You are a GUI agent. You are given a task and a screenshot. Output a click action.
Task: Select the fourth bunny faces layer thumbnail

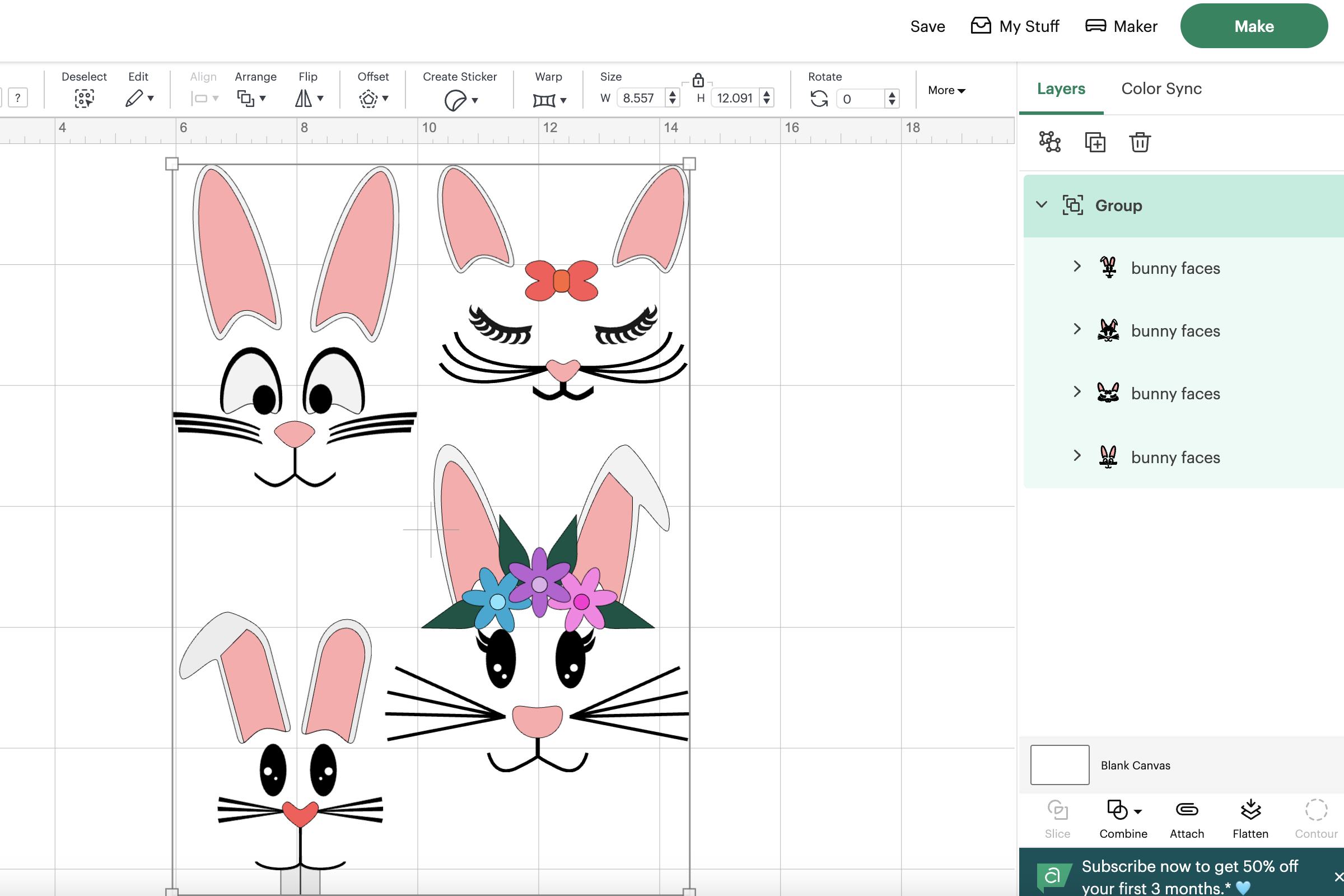click(1108, 456)
